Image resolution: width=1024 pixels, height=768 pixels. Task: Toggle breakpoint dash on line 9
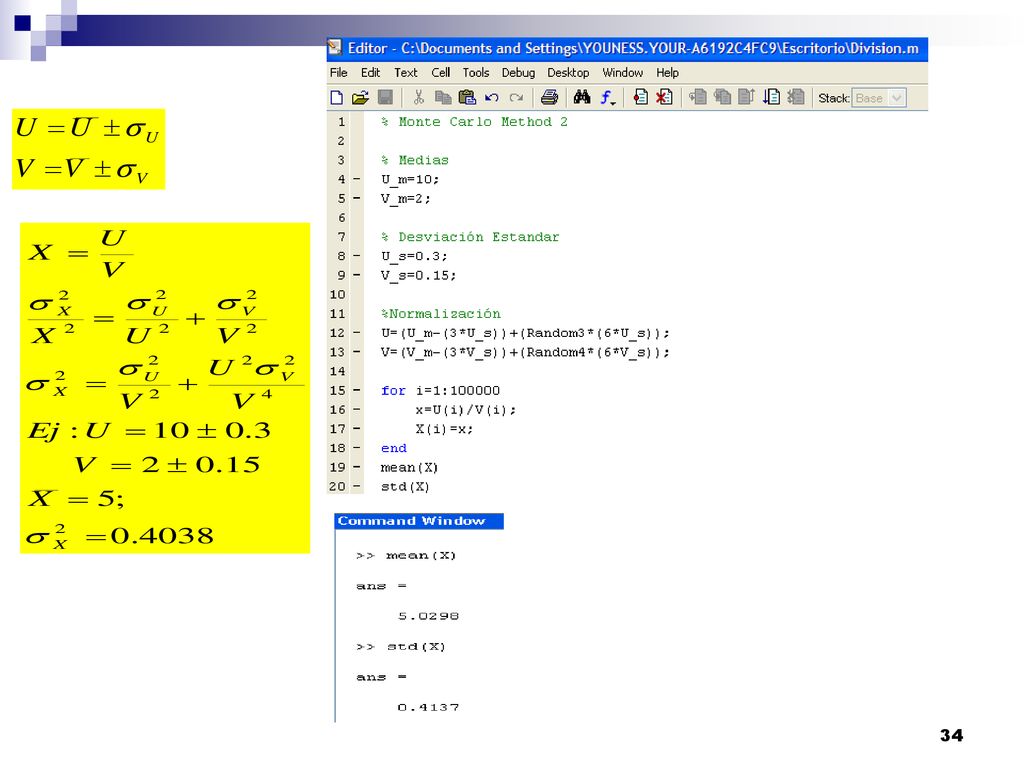pos(357,275)
